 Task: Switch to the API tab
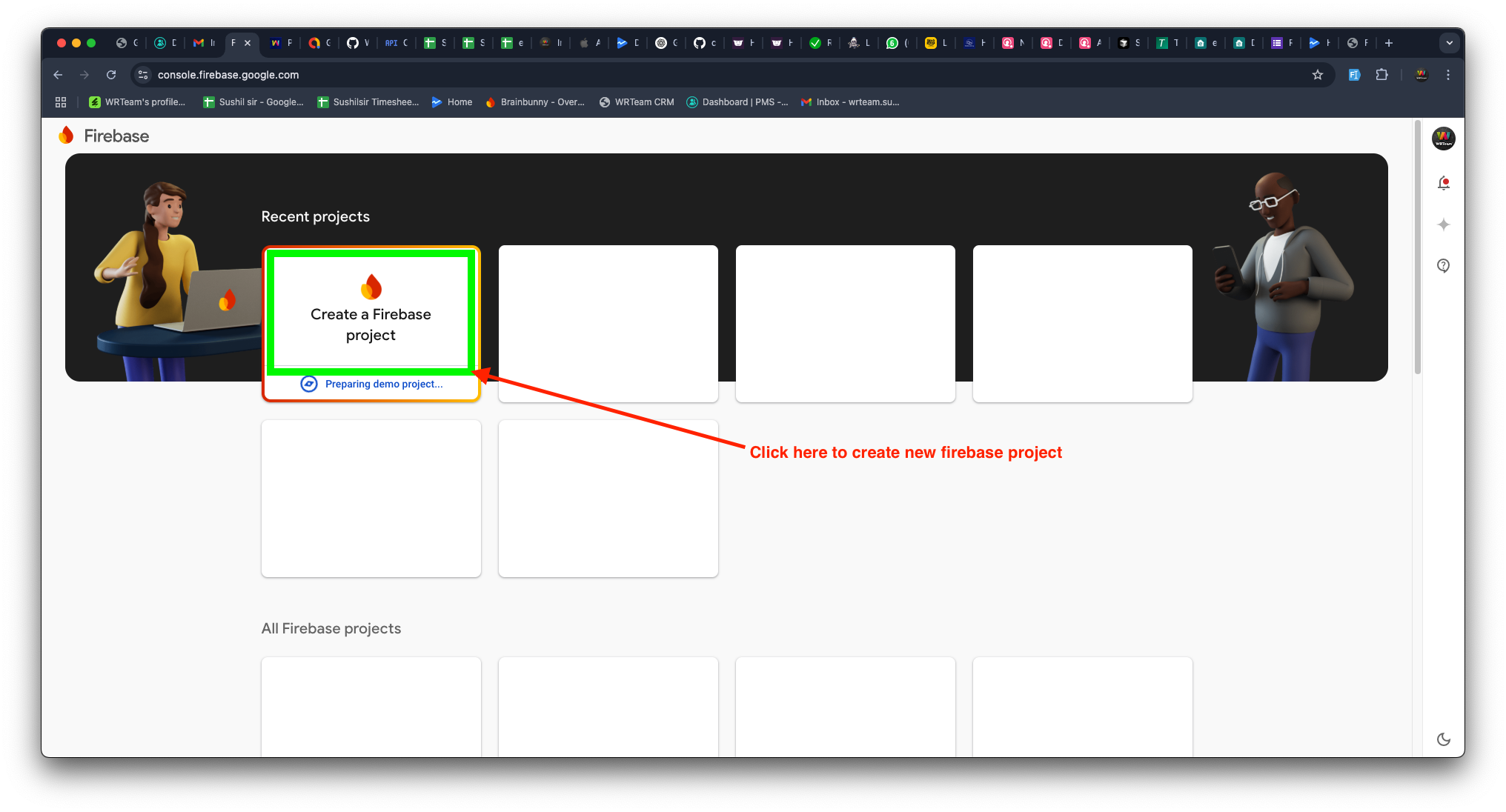coord(397,43)
